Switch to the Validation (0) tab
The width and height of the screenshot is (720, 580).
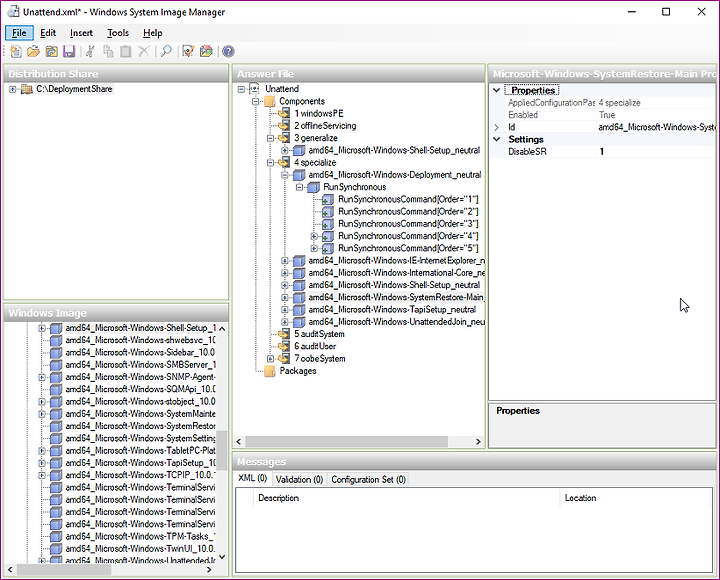(299, 479)
